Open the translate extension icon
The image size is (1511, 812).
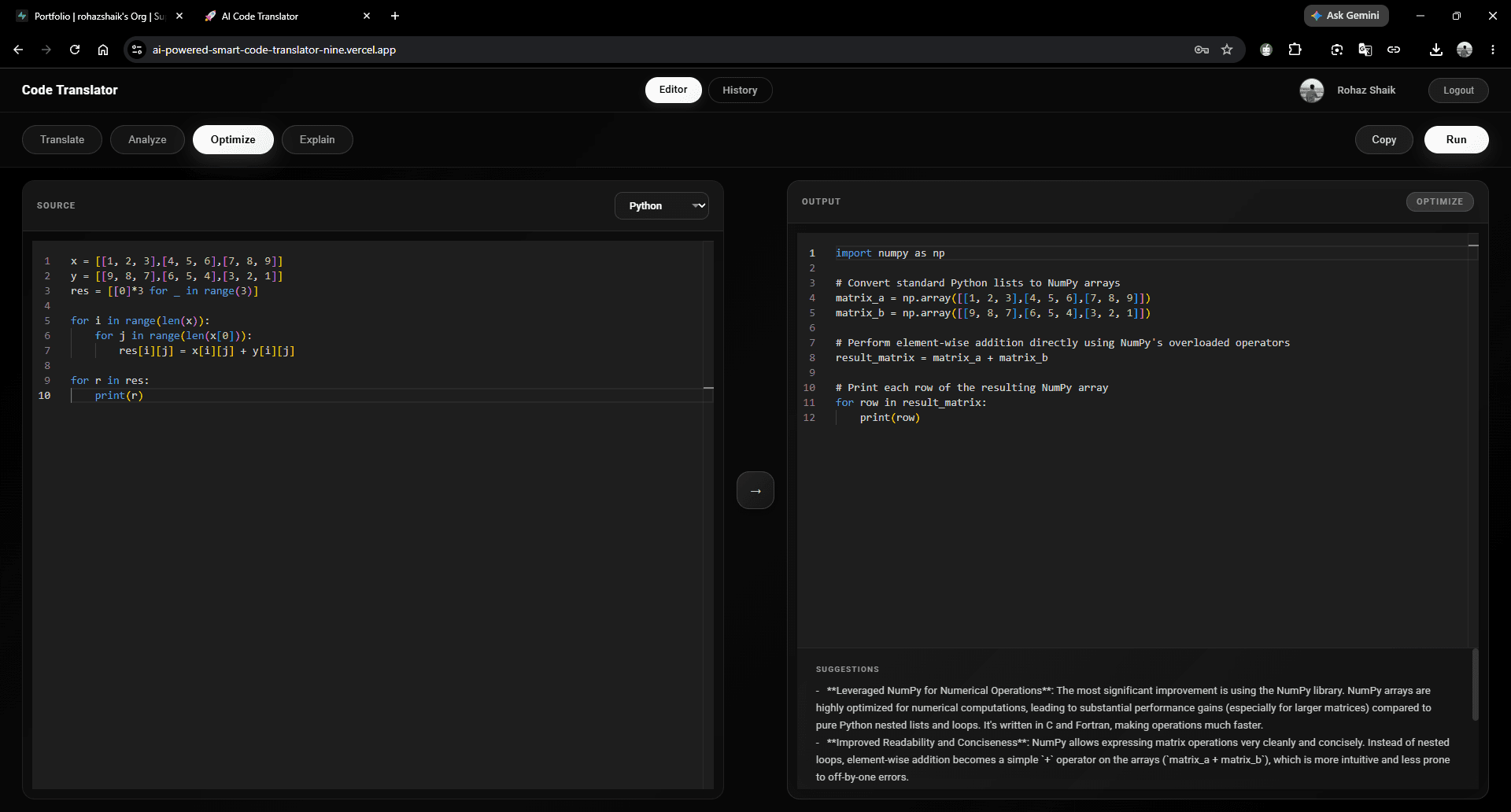click(1365, 50)
